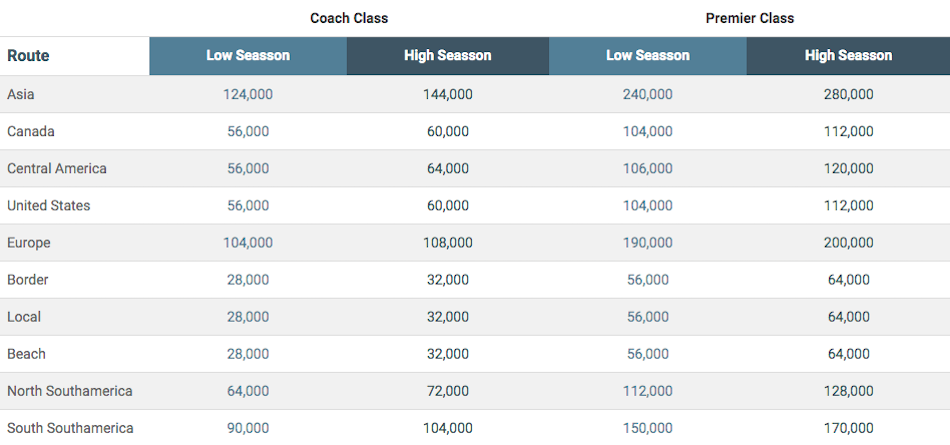Click Premier Class Low Season header
The height and width of the screenshot is (445, 950).
[x=648, y=56]
